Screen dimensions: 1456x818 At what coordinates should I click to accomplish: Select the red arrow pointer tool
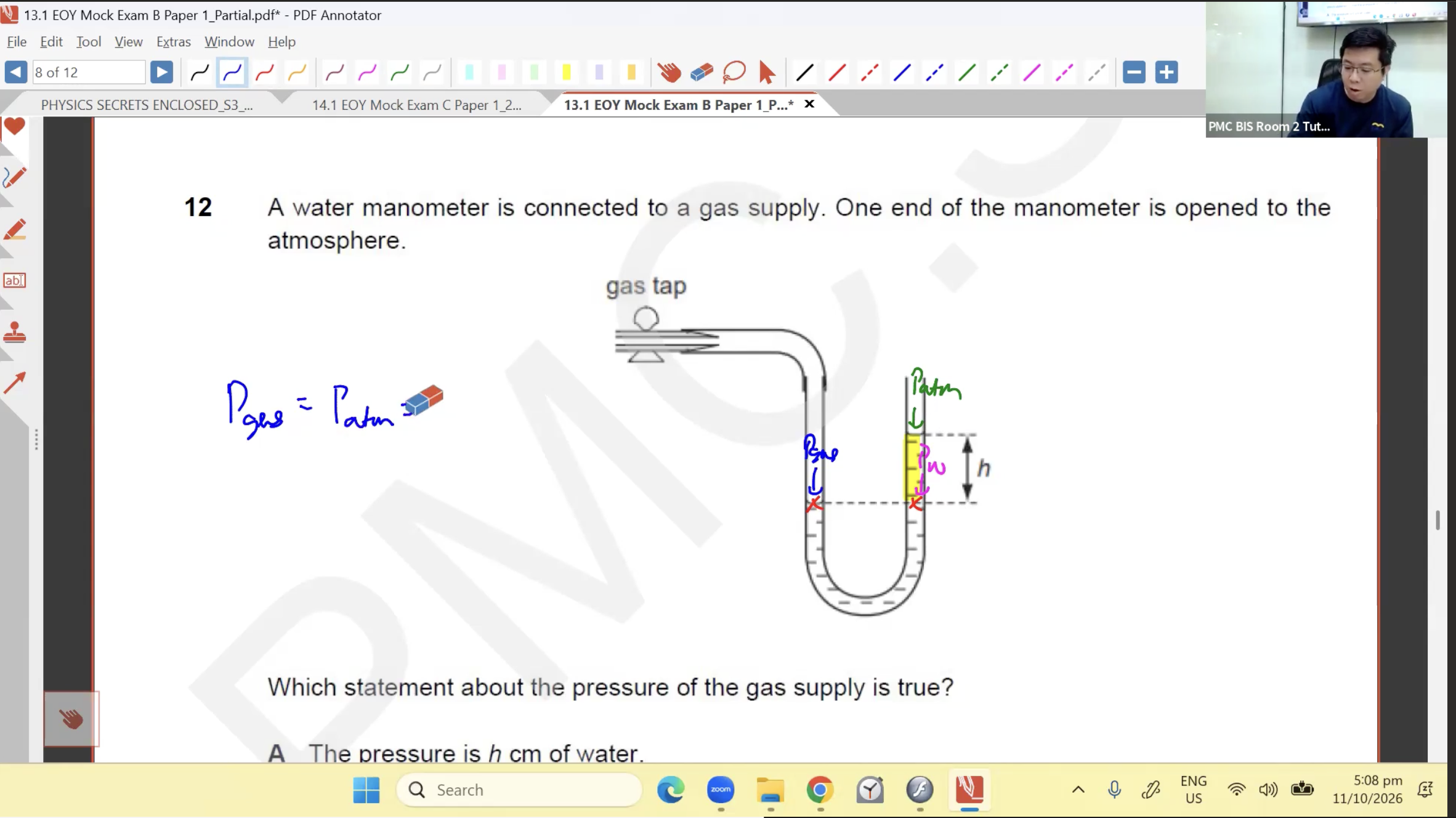coord(767,73)
